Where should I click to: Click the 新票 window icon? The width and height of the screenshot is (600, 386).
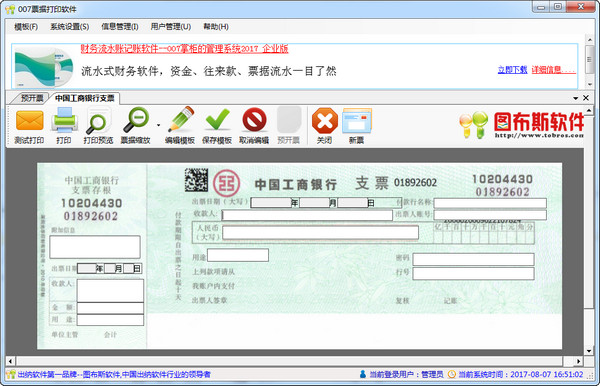pyautogui.click(x=357, y=121)
